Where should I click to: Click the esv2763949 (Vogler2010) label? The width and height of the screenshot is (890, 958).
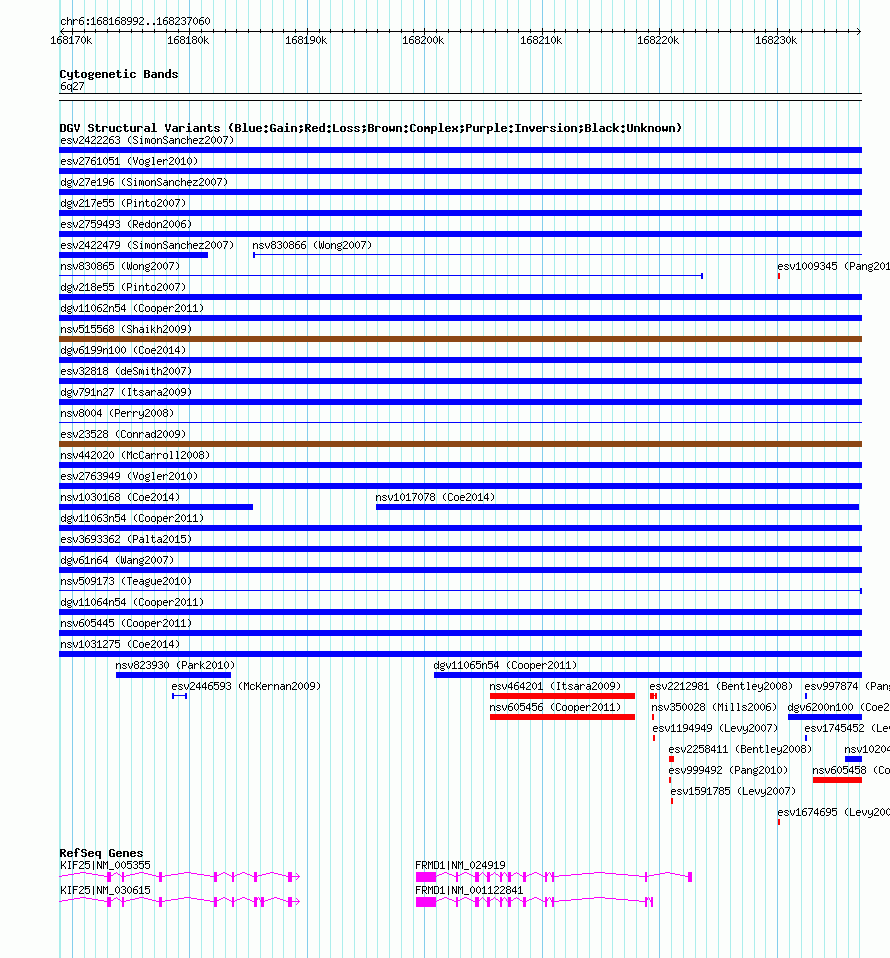coord(129,476)
